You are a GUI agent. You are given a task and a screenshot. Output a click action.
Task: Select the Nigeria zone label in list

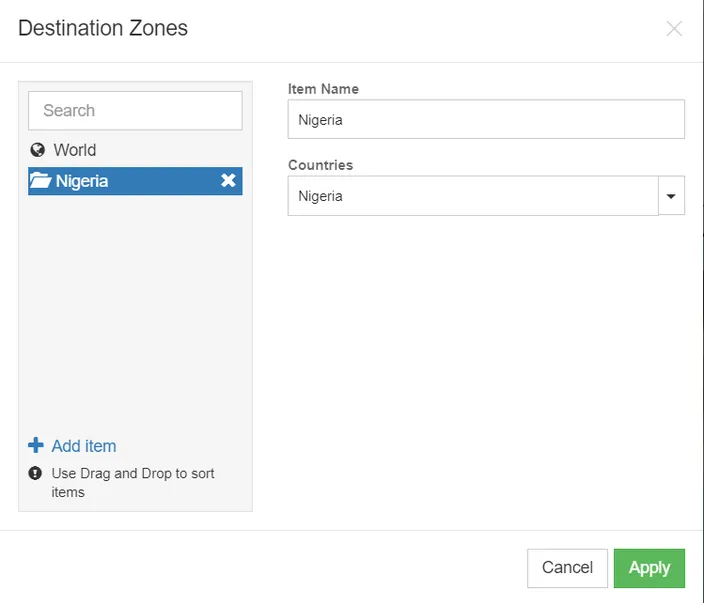click(x=82, y=181)
